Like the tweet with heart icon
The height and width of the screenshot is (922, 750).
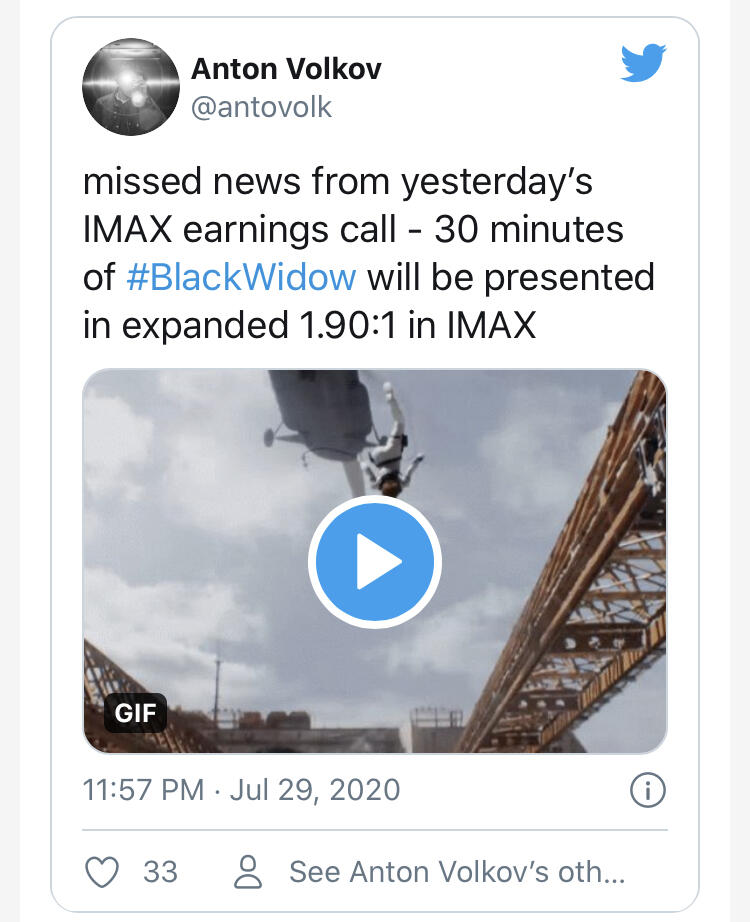[x=102, y=872]
